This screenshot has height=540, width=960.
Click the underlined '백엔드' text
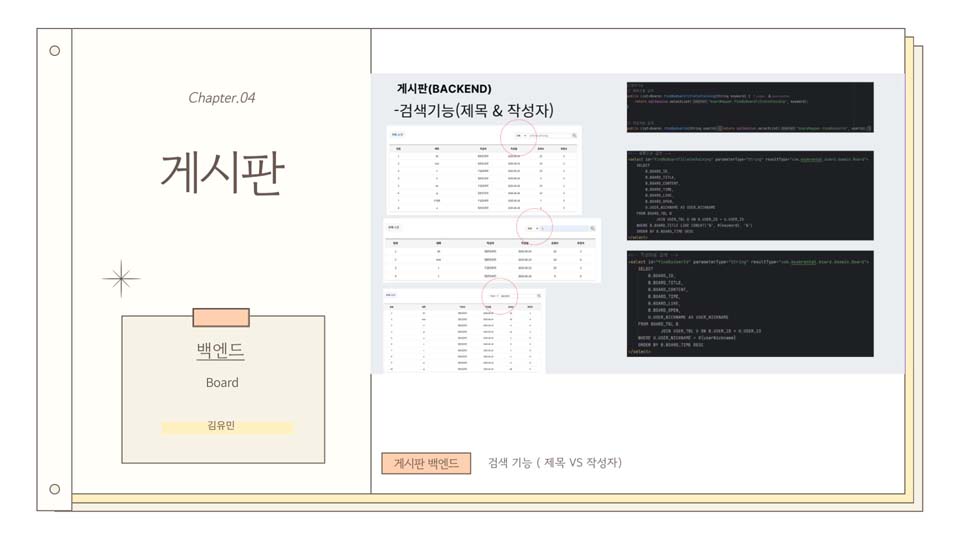tap(220, 351)
